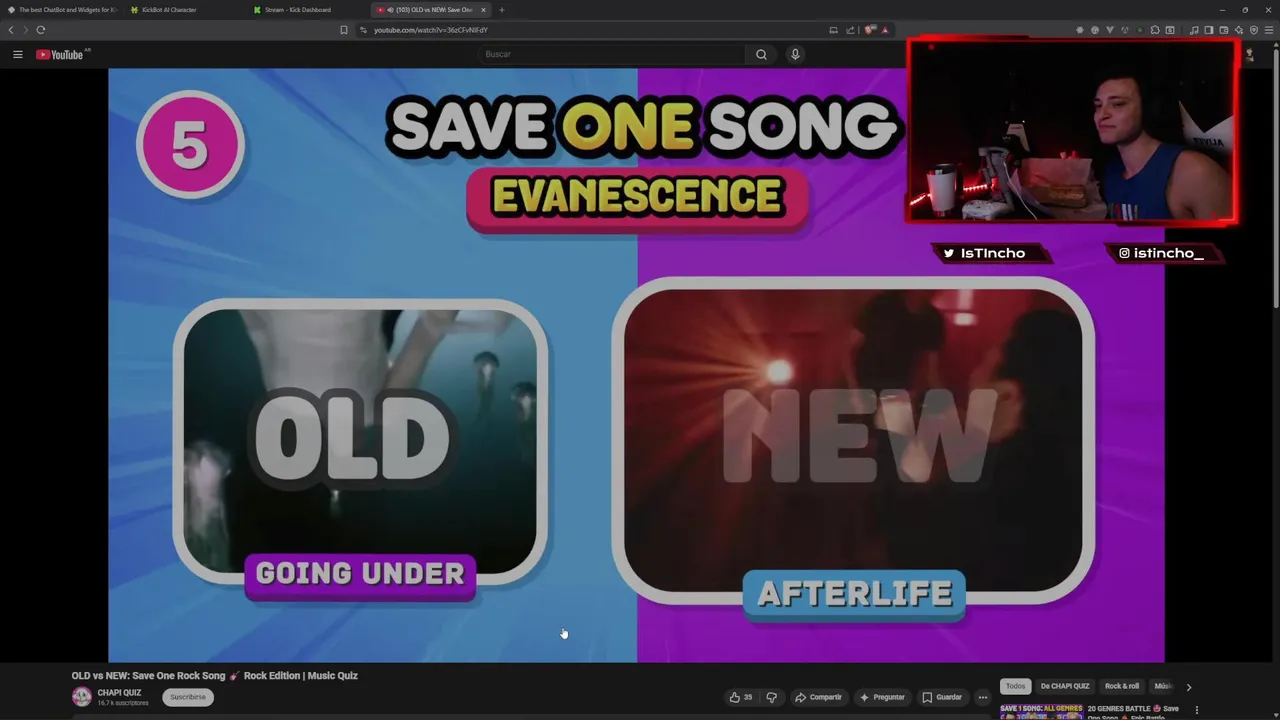The image size is (1280, 720).
Task: Click the video title text
Action: (215, 676)
